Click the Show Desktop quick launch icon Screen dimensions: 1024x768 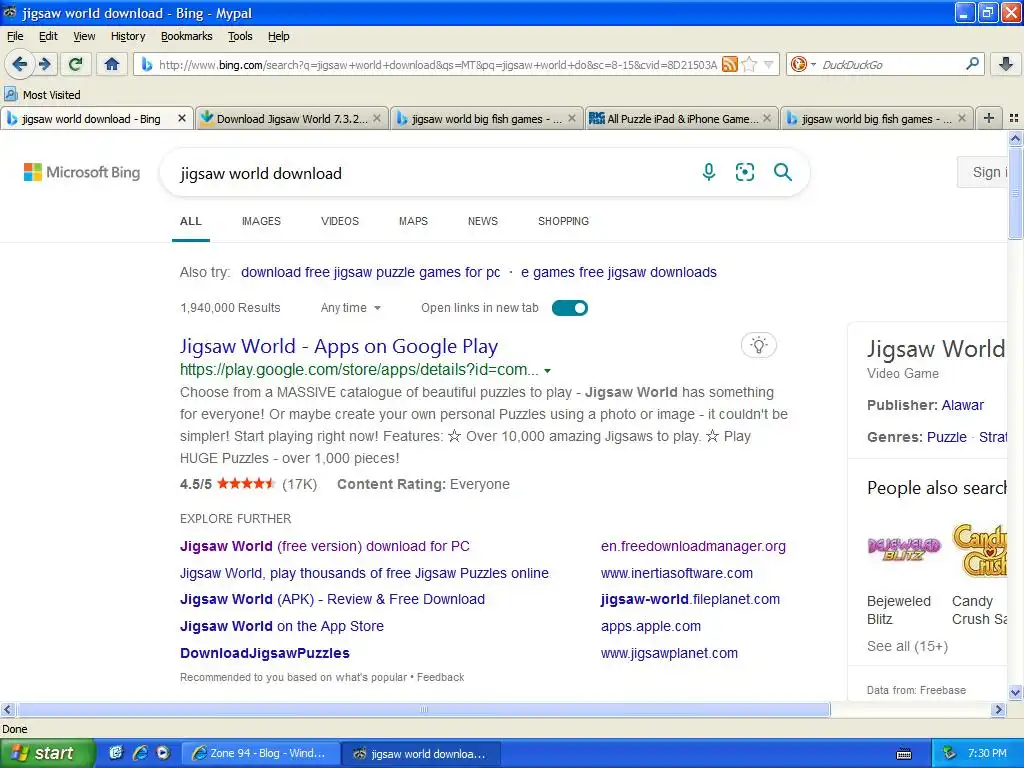(116, 753)
